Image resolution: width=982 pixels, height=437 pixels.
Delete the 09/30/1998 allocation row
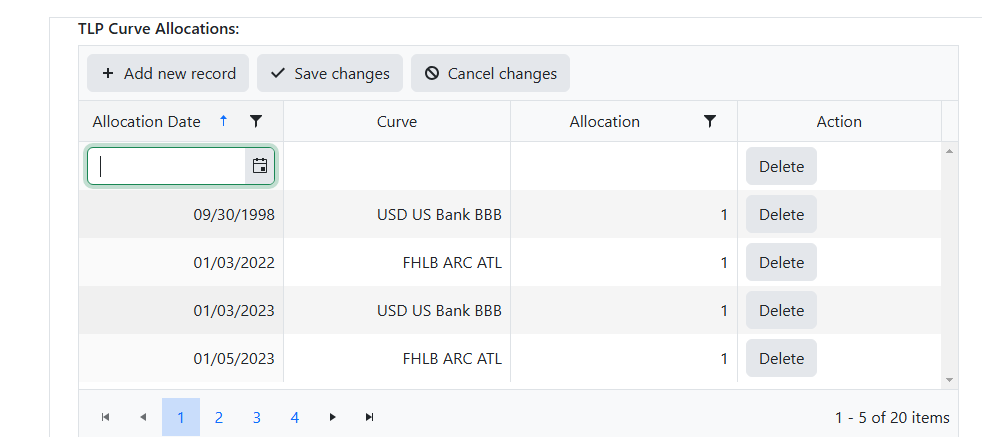coord(781,214)
